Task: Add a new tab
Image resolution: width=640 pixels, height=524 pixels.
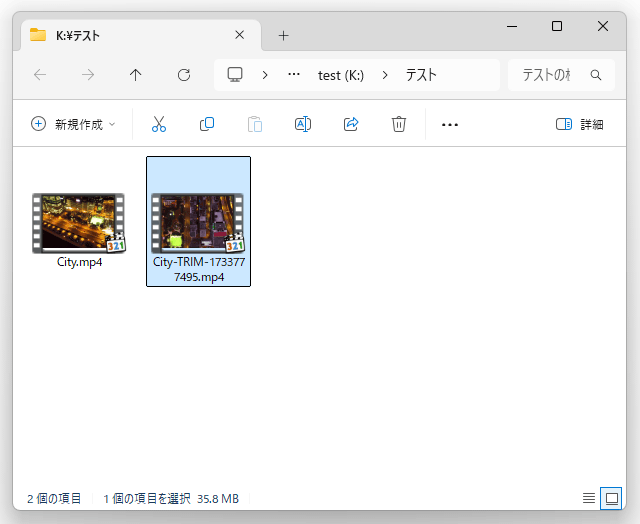Action: click(283, 36)
